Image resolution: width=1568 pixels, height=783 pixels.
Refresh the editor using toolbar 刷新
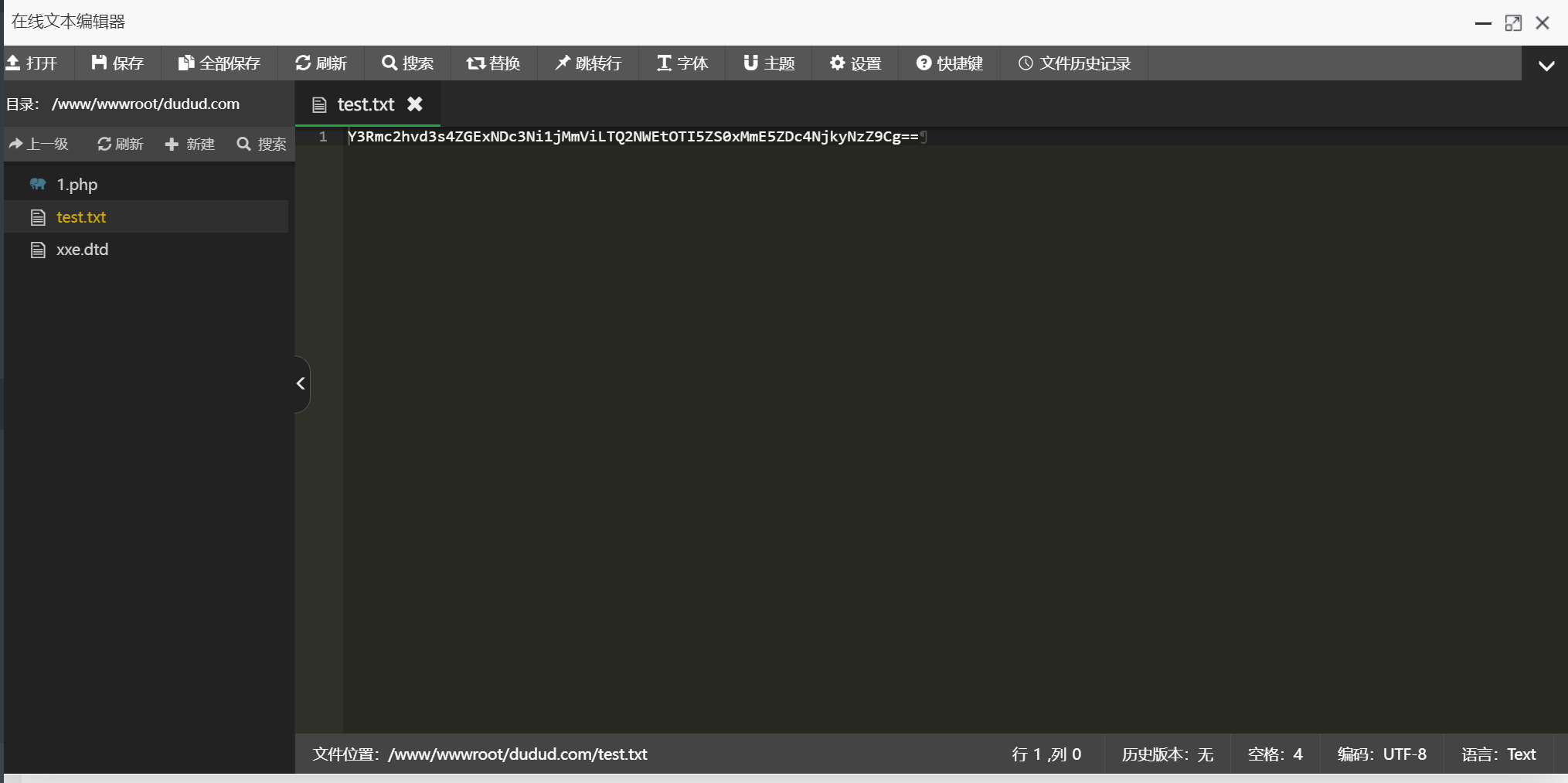point(321,63)
